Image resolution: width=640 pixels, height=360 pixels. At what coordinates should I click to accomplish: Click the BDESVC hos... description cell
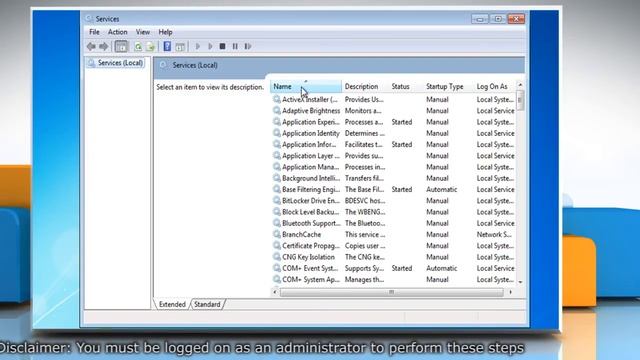(x=365, y=201)
